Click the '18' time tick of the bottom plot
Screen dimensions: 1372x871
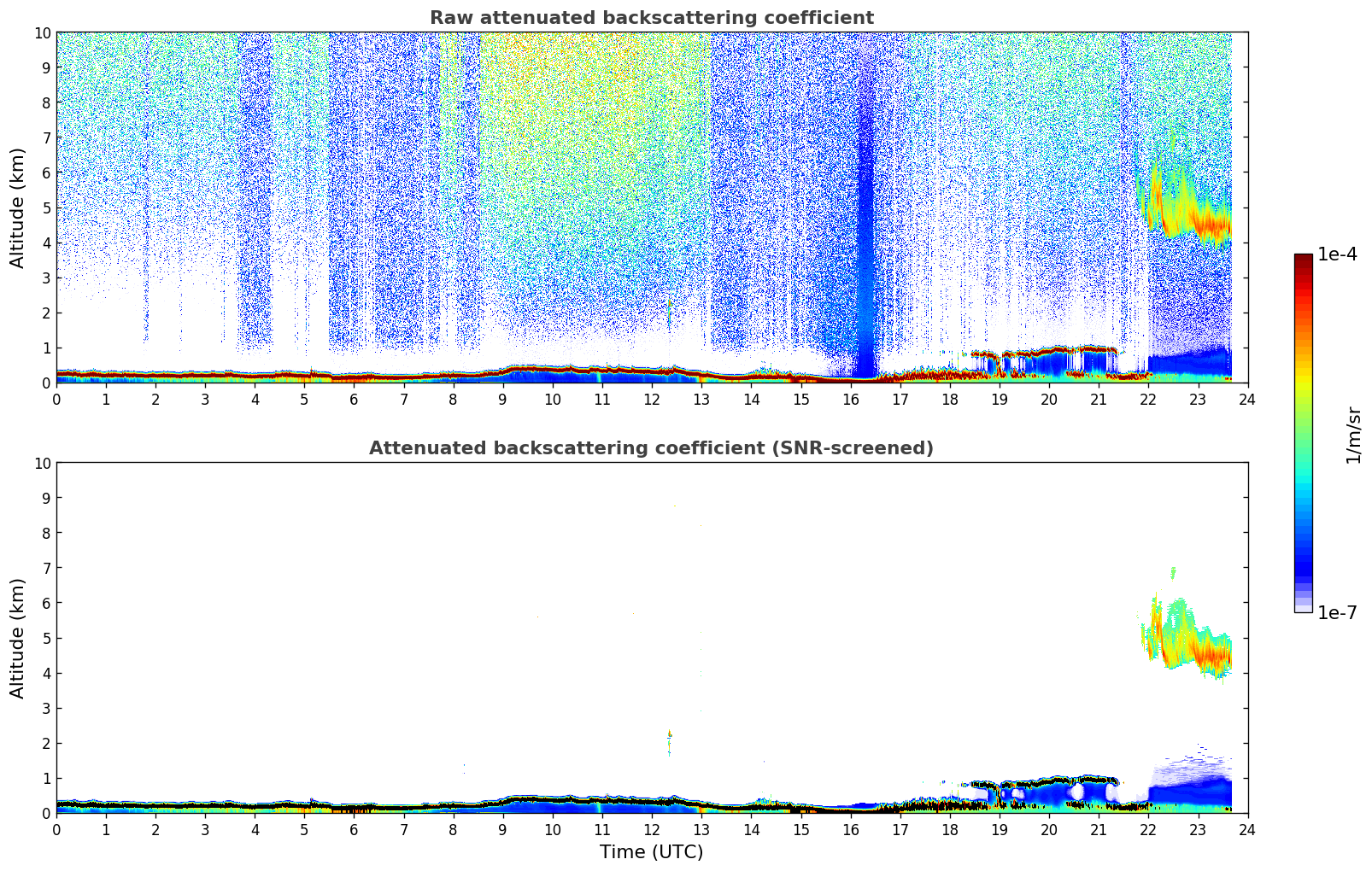[x=950, y=829]
